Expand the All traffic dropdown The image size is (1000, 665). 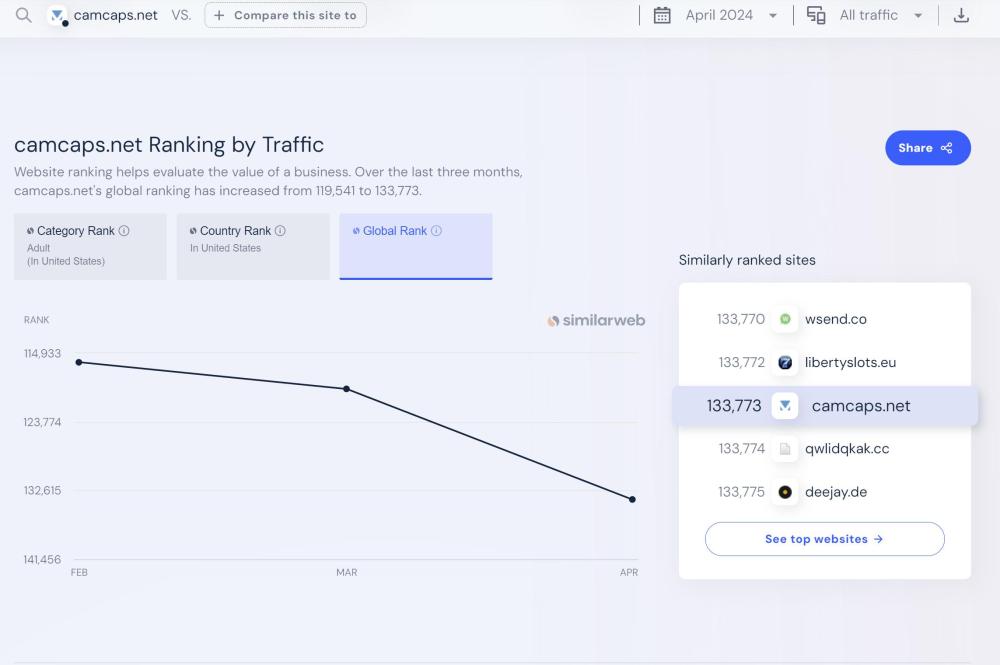(x=880, y=16)
